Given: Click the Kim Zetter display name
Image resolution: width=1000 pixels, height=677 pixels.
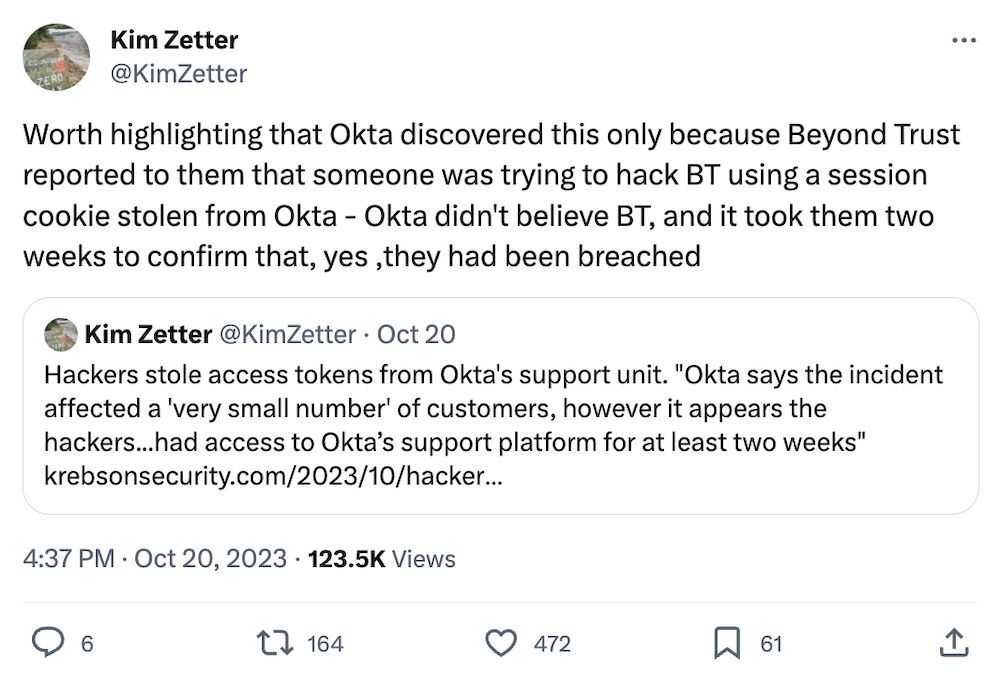Looking at the screenshot, I should [172, 40].
